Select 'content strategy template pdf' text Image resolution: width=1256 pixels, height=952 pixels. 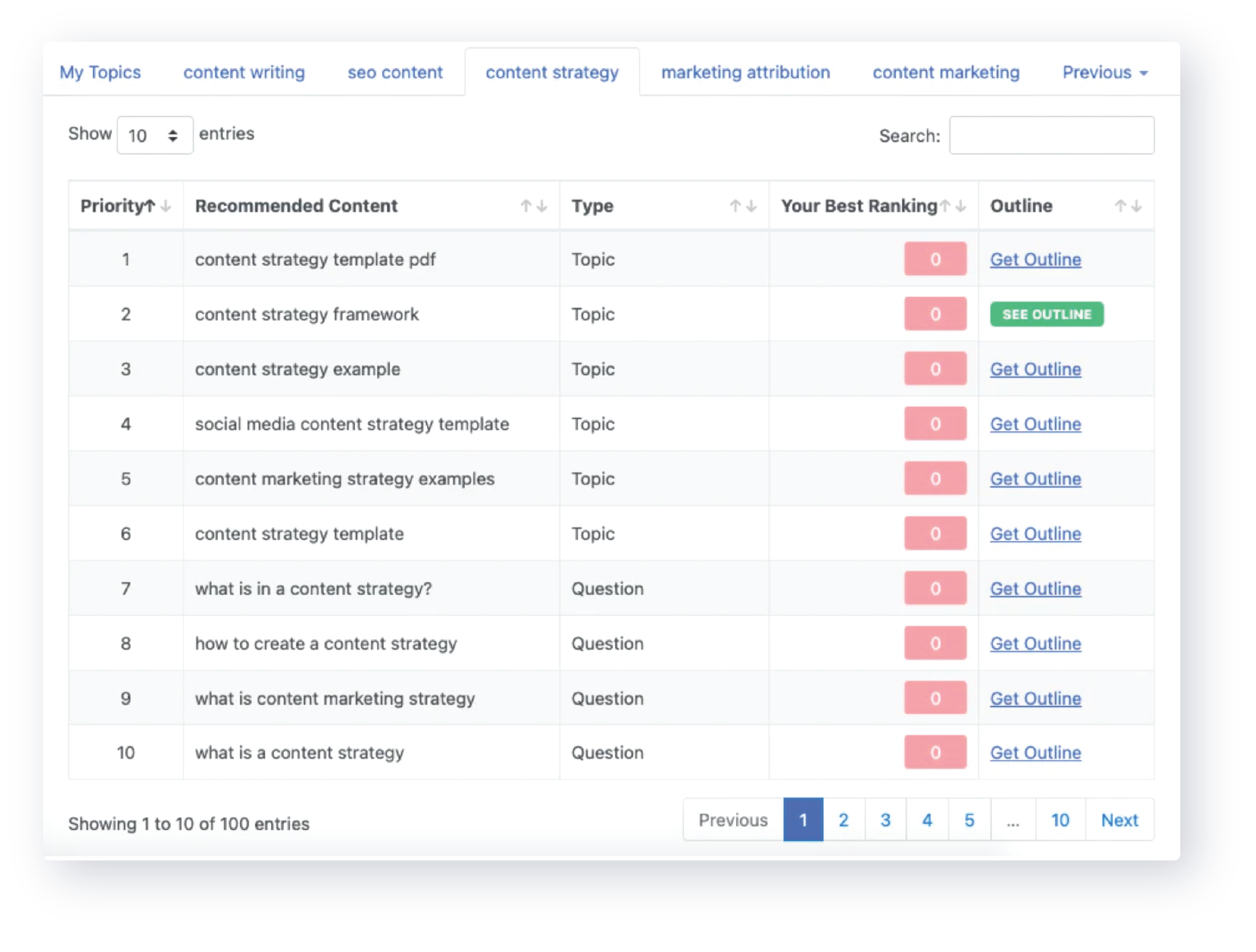coord(315,260)
